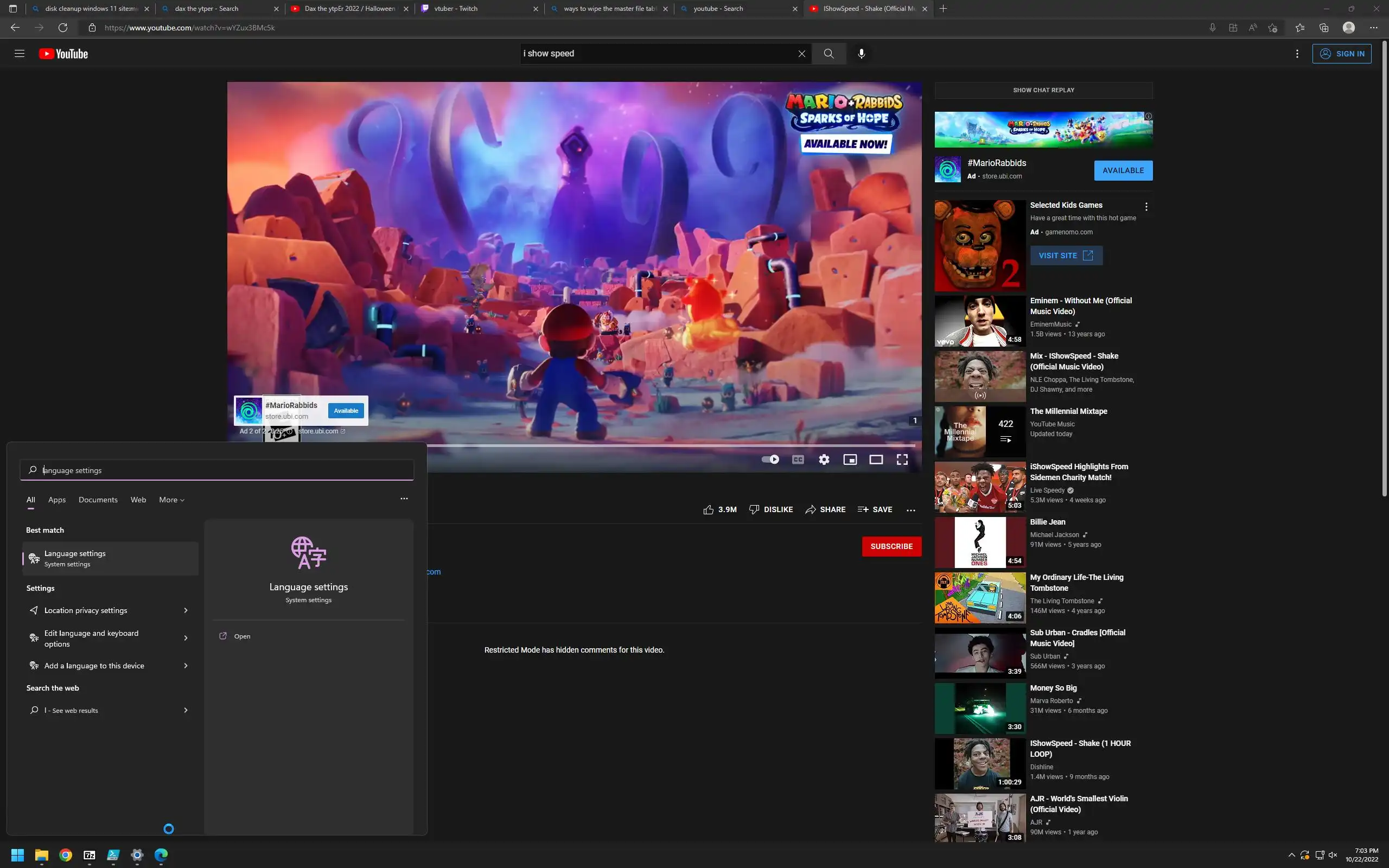The height and width of the screenshot is (868, 1389).
Task: Enter fullscreen mode on the video player
Action: (x=902, y=459)
